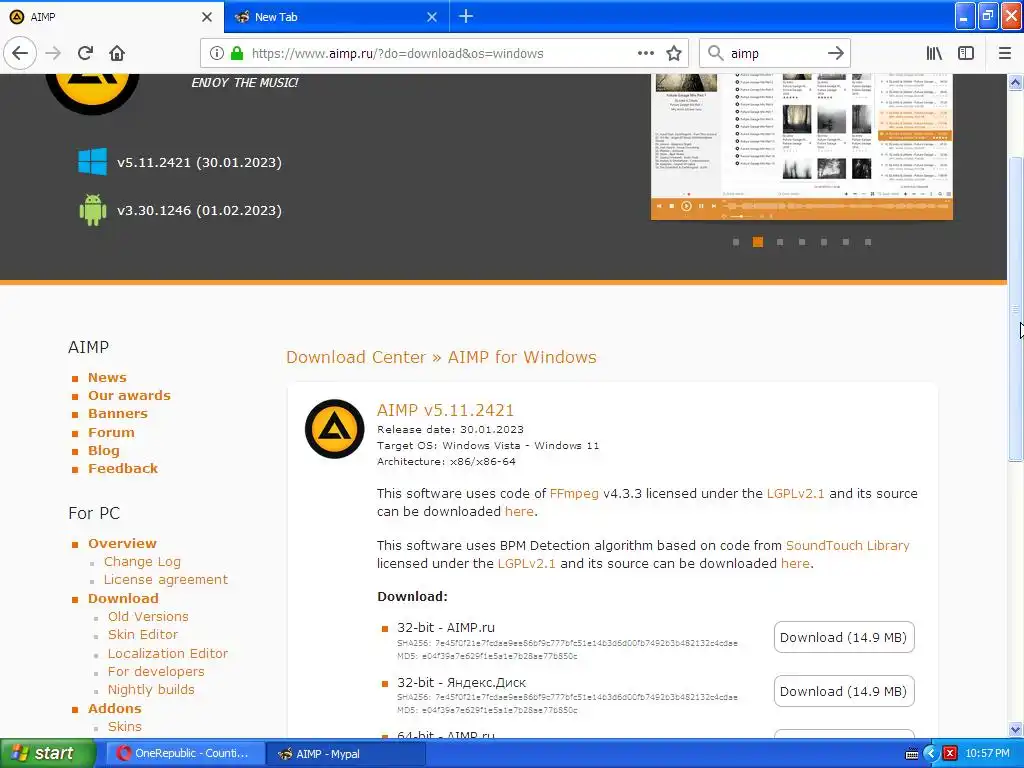Viewport: 1024px width, 768px height.
Task: Open the Nightly builds link
Action: 151,690
